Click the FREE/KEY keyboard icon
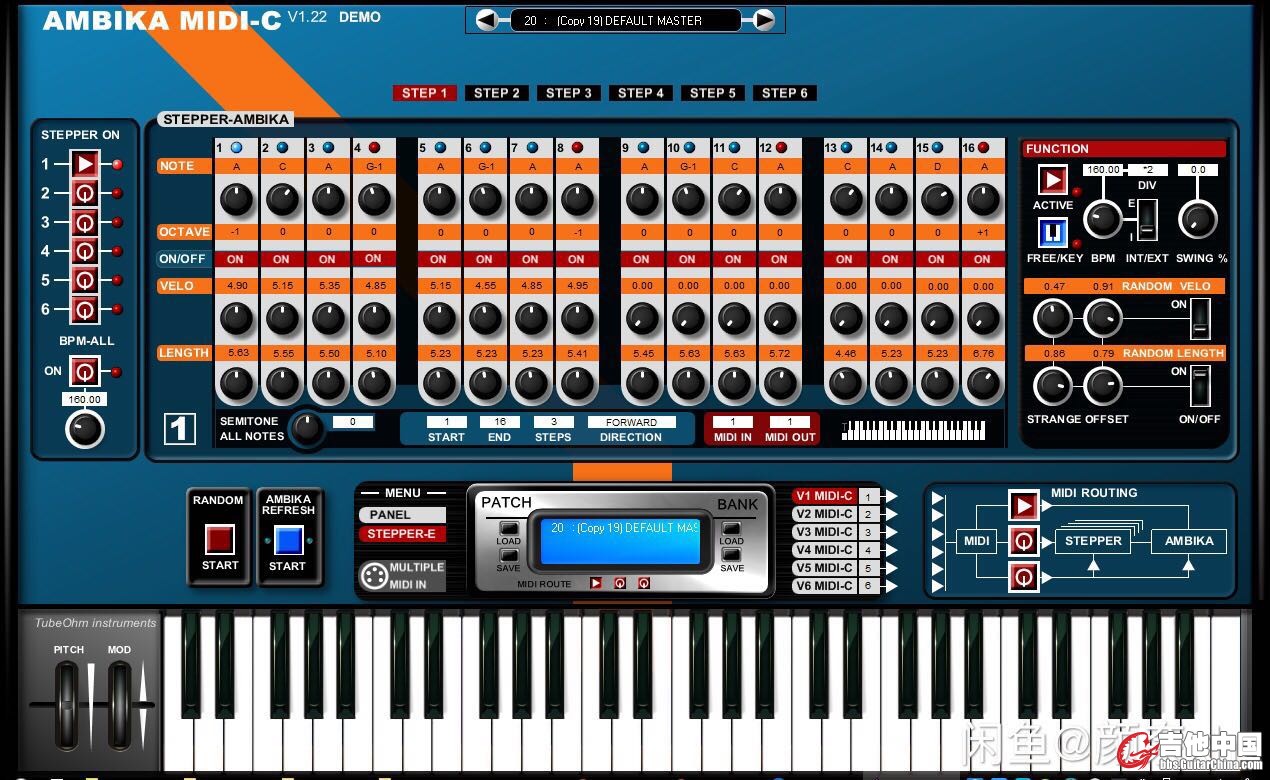Viewport: 1270px width, 780px height. [x=1052, y=233]
